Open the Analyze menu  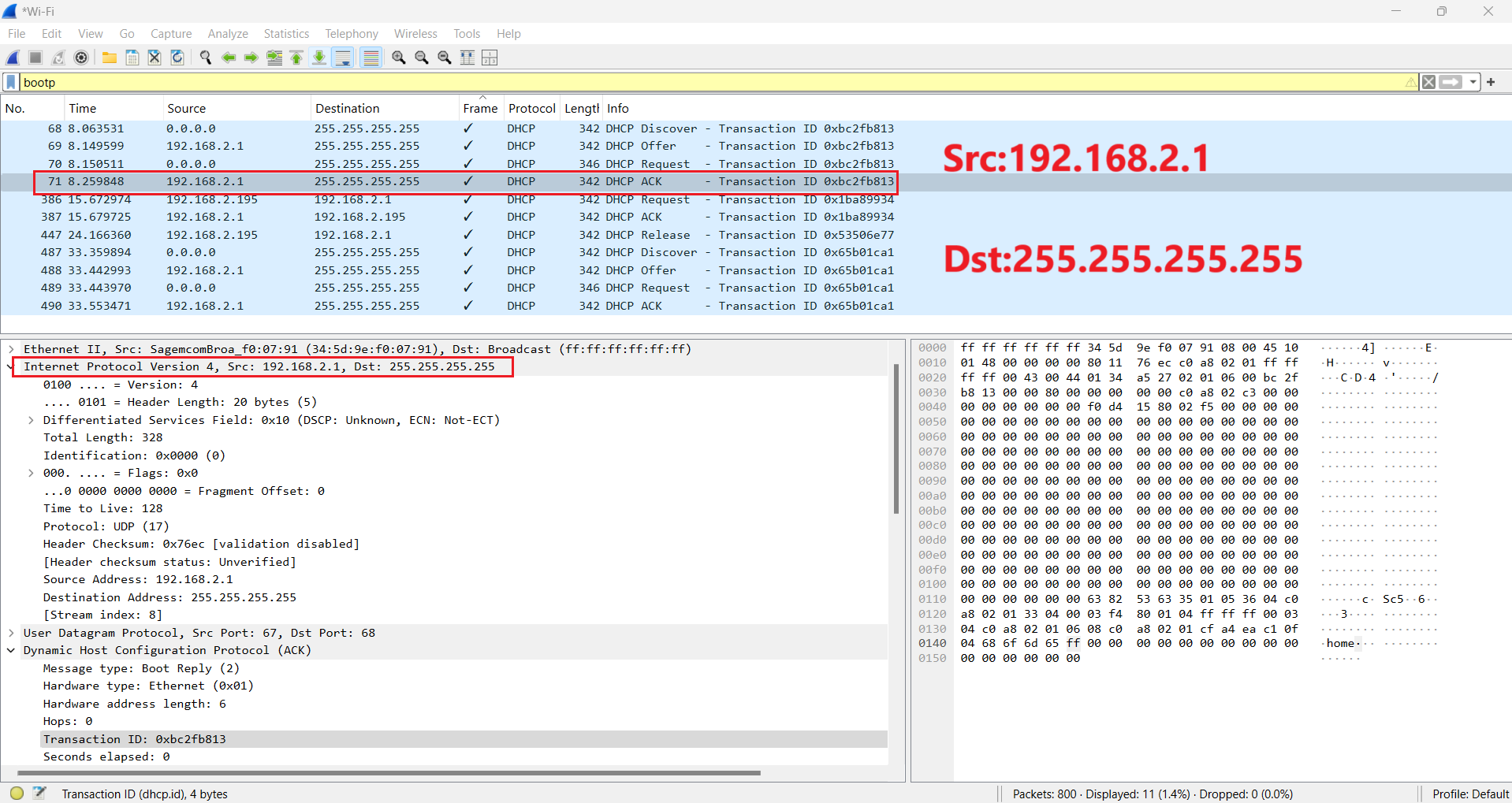tap(228, 34)
